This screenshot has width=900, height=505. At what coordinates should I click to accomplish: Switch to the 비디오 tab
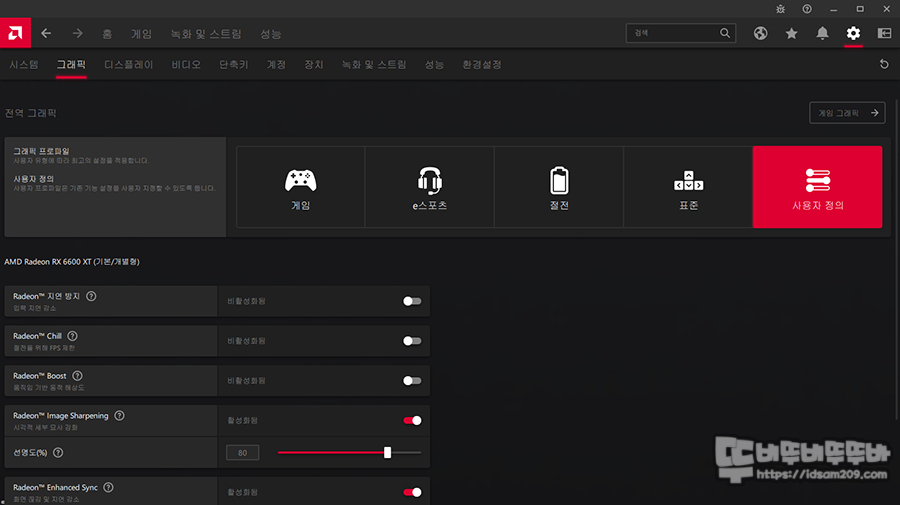tap(186, 65)
